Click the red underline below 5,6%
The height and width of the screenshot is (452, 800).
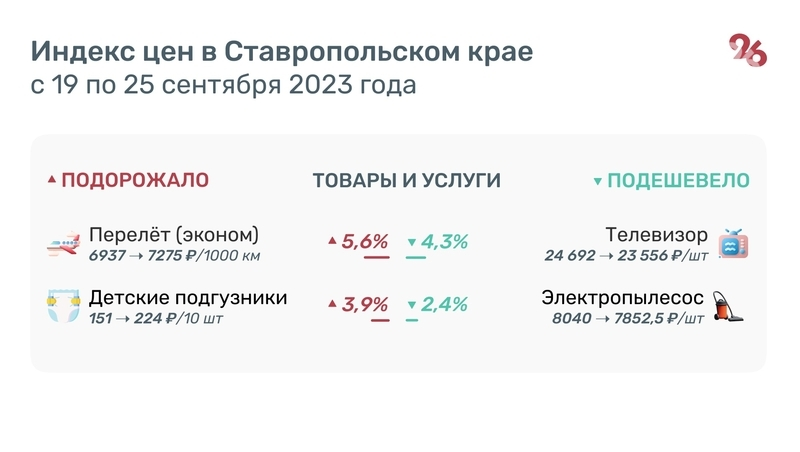tap(376, 258)
